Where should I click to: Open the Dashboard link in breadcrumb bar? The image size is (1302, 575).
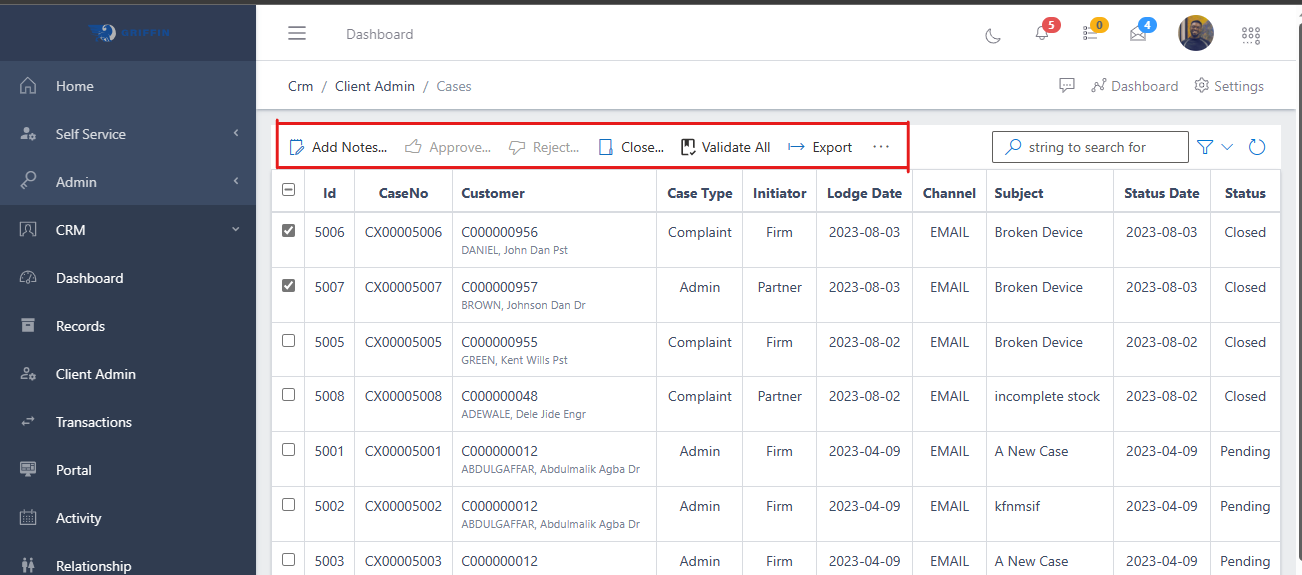(1135, 86)
